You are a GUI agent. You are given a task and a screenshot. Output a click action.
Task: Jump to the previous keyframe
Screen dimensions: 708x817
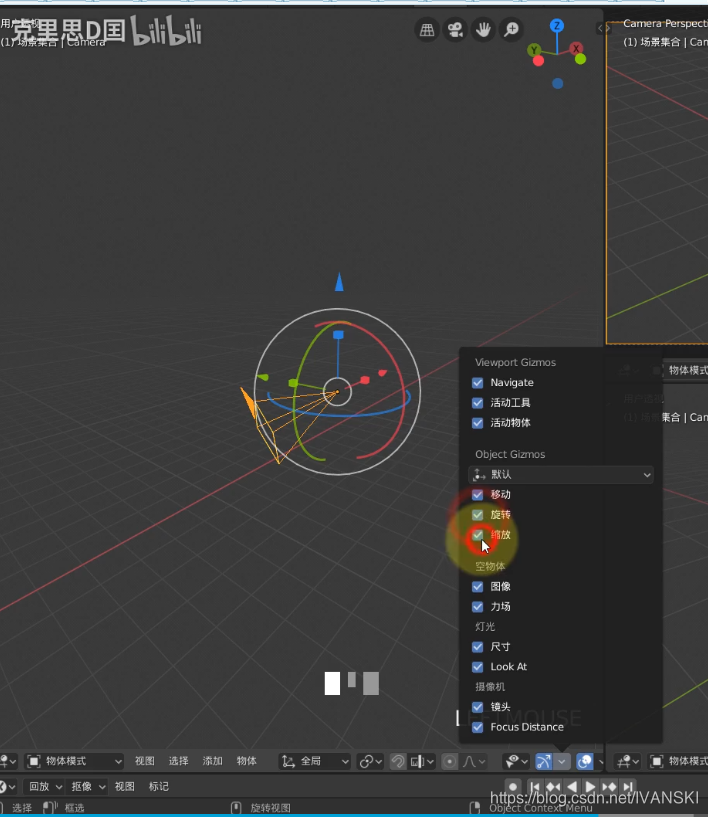click(553, 786)
